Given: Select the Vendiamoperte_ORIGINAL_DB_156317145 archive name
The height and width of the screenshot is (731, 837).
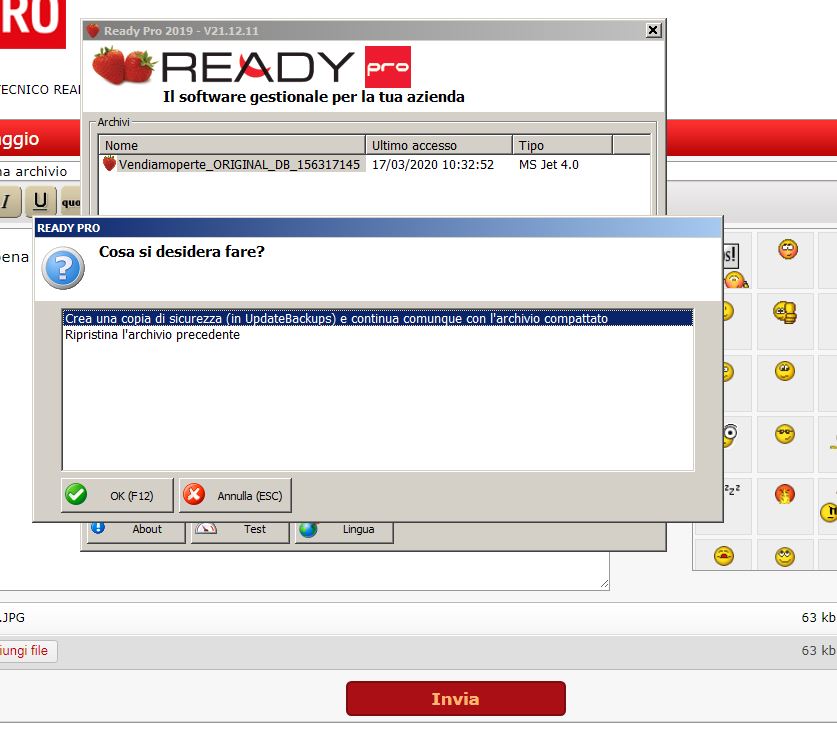Looking at the screenshot, I should point(239,164).
